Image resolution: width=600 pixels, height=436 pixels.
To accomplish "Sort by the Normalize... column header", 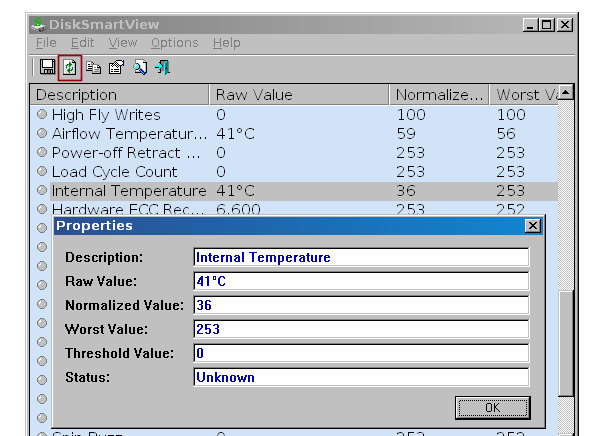I will coord(439,95).
